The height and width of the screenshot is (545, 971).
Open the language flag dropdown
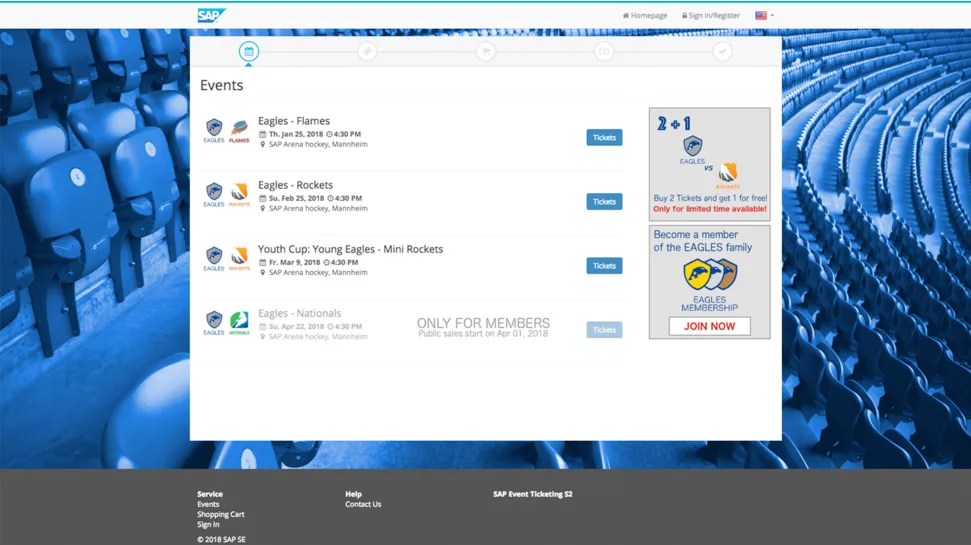764,15
